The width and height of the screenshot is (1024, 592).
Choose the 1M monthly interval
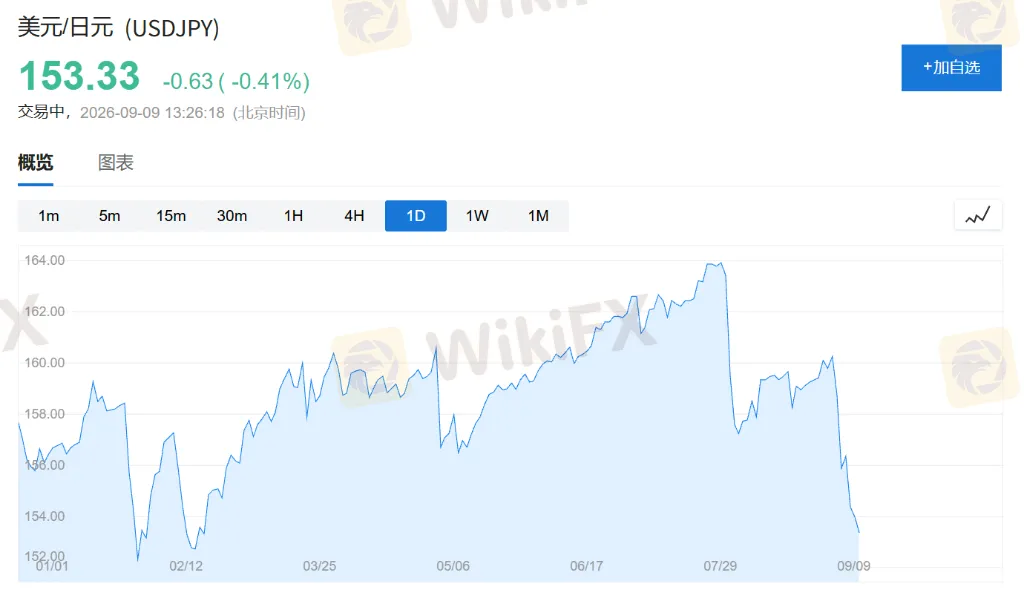tap(538, 216)
